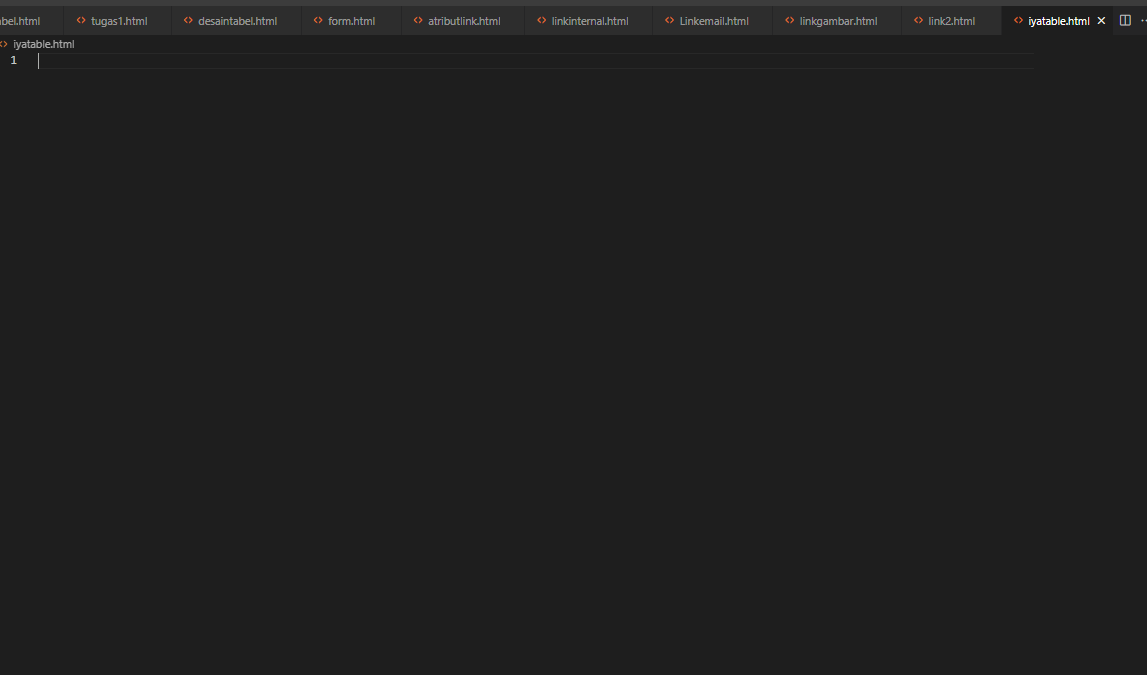Click the HTML icon on atributlink.html tab

point(417,19)
